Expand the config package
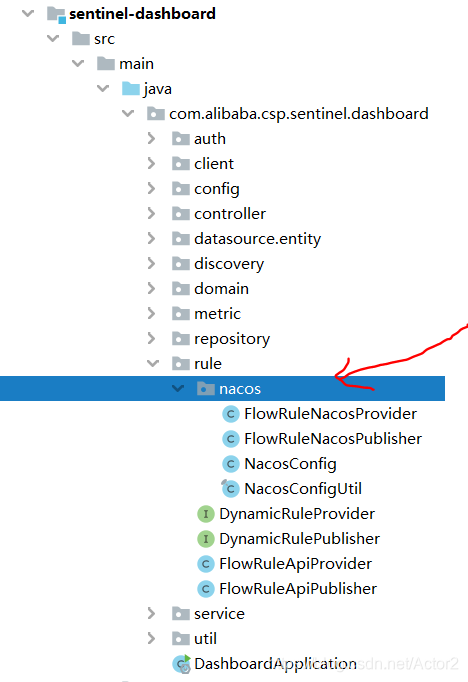468x682 pixels. pyautogui.click(x=151, y=188)
